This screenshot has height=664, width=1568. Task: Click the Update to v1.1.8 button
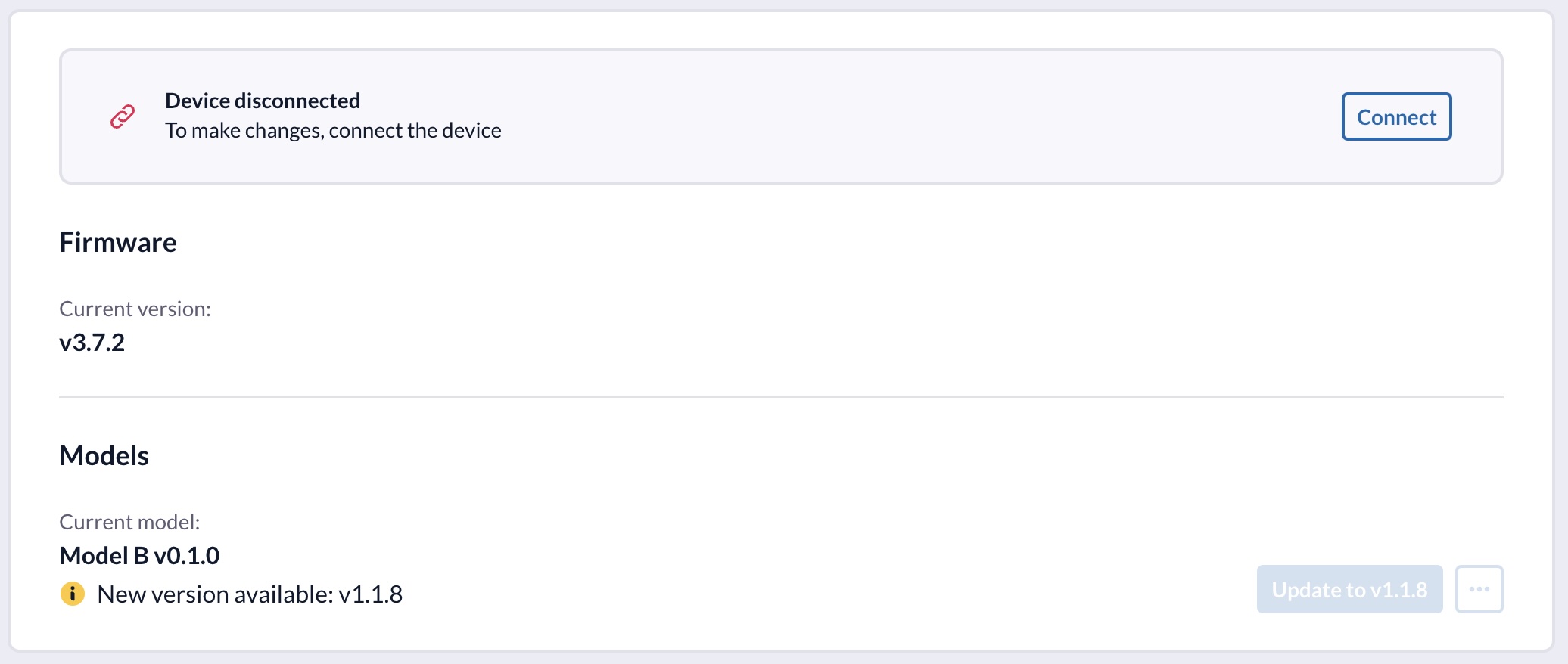tap(1349, 589)
